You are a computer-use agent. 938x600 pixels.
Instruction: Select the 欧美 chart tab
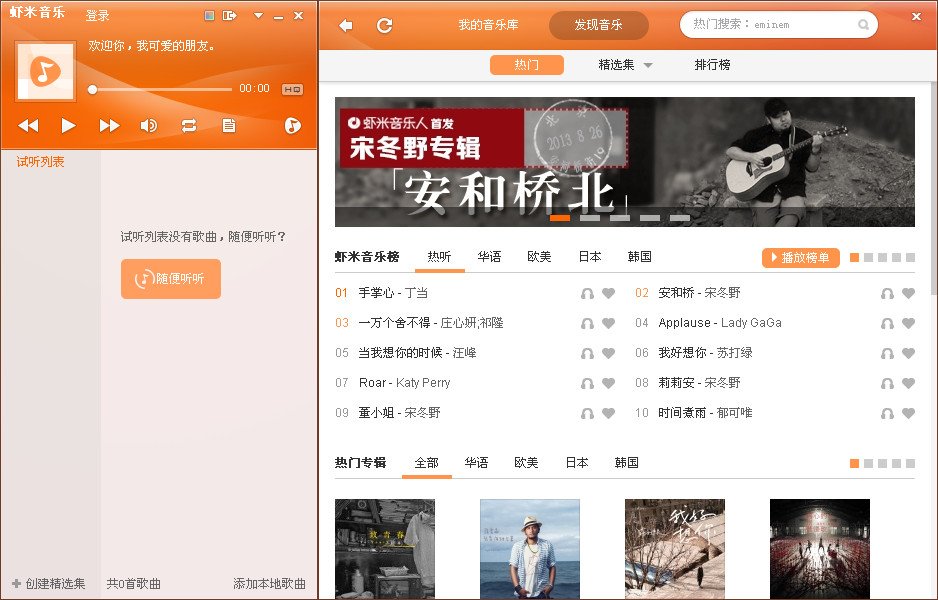click(x=539, y=257)
